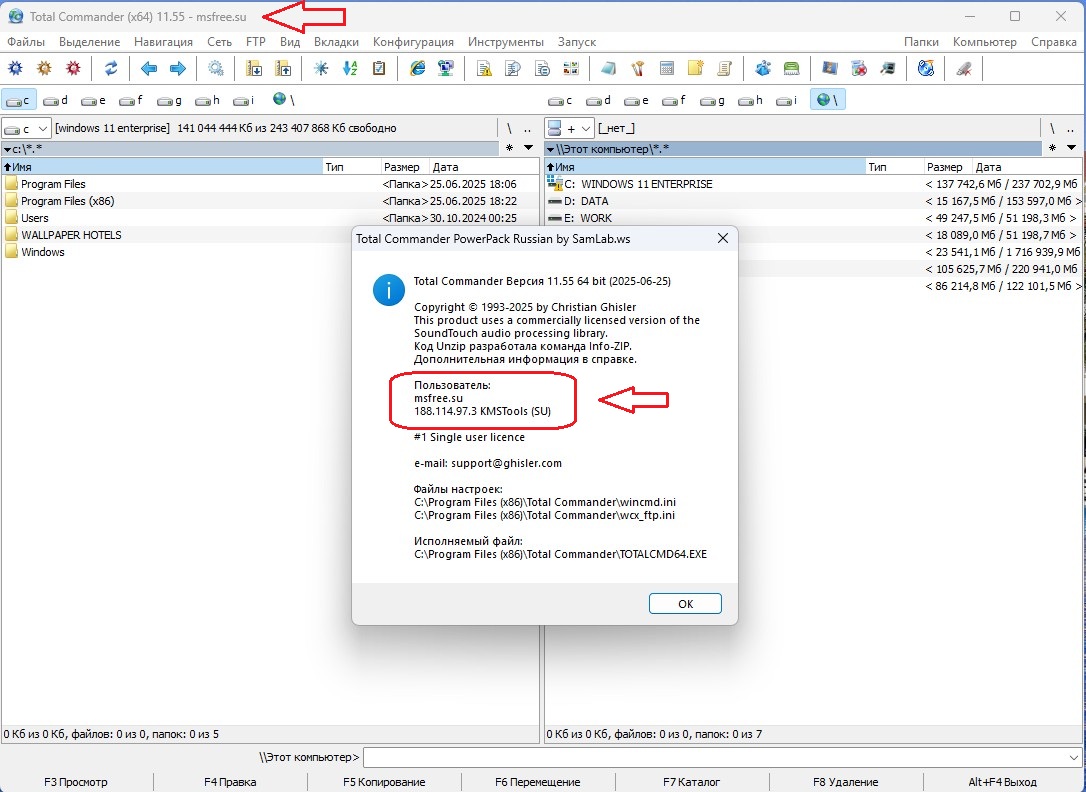The image size is (1086, 792).
Task: Launch the calculator toolbar icon
Action: pos(667,69)
